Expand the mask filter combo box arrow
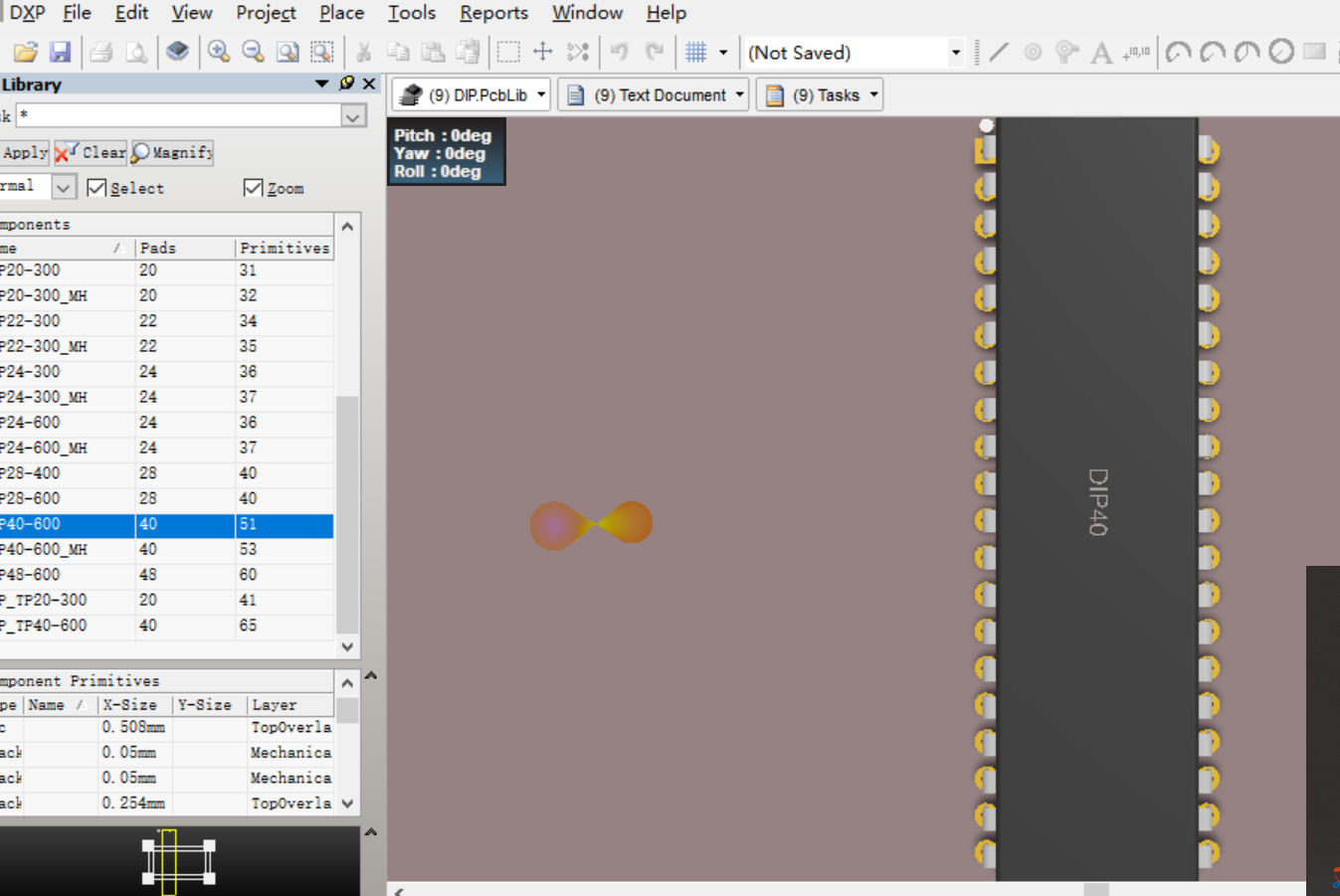1340x896 pixels. click(x=353, y=116)
